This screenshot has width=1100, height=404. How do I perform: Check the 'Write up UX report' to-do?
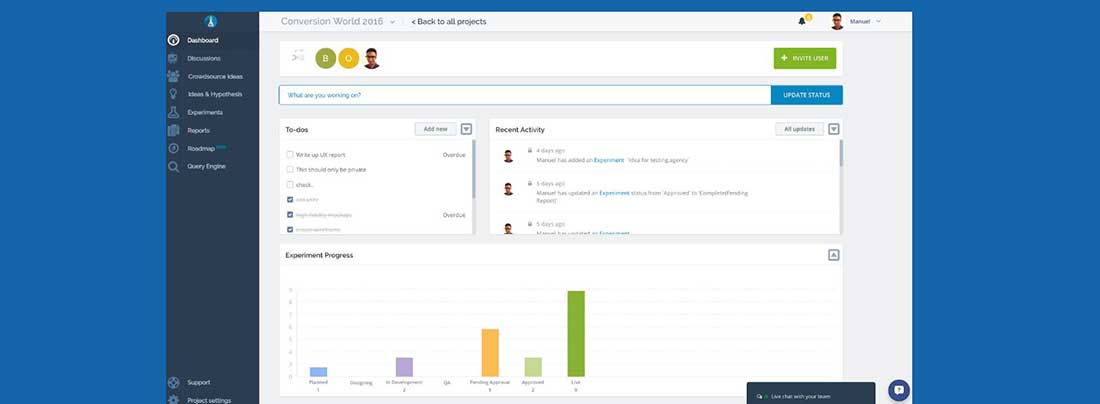[290, 155]
